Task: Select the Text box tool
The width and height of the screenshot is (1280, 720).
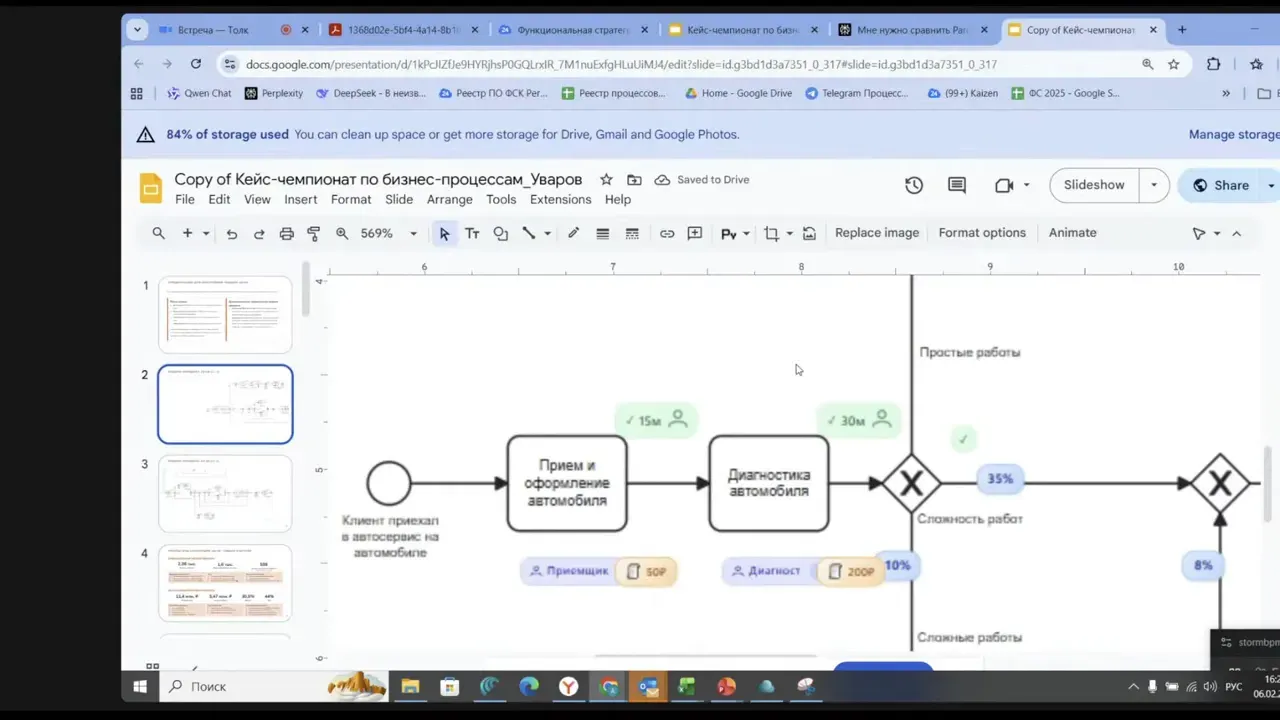Action: pyautogui.click(x=472, y=233)
